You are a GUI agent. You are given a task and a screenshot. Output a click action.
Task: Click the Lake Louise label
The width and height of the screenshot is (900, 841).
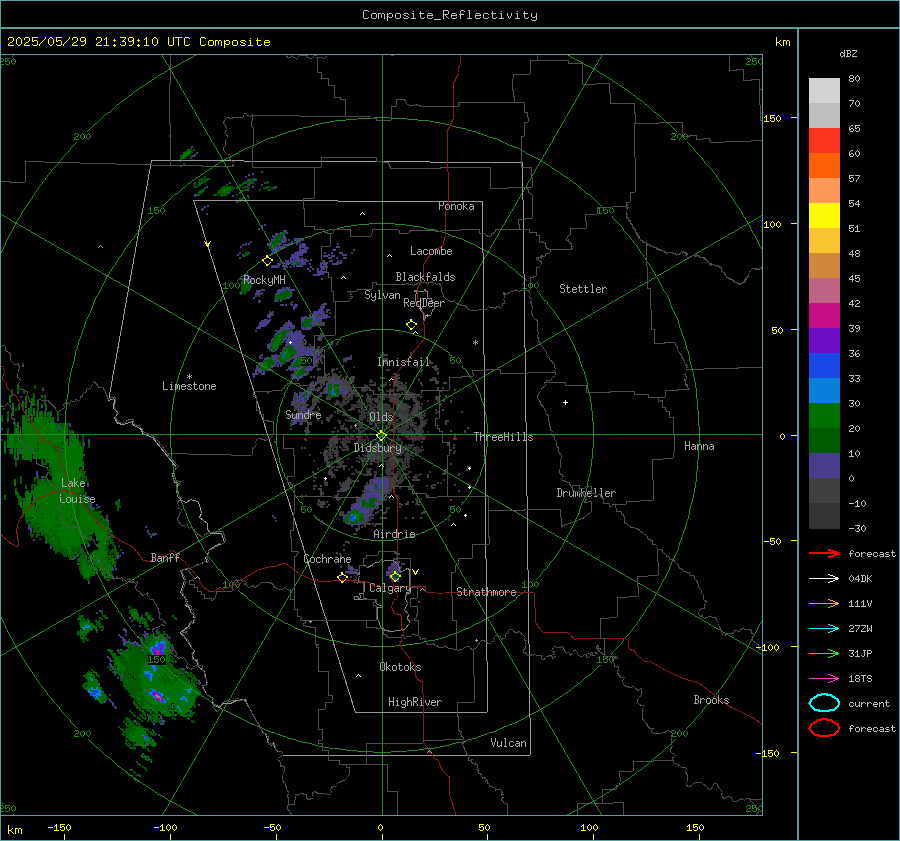tap(78, 491)
